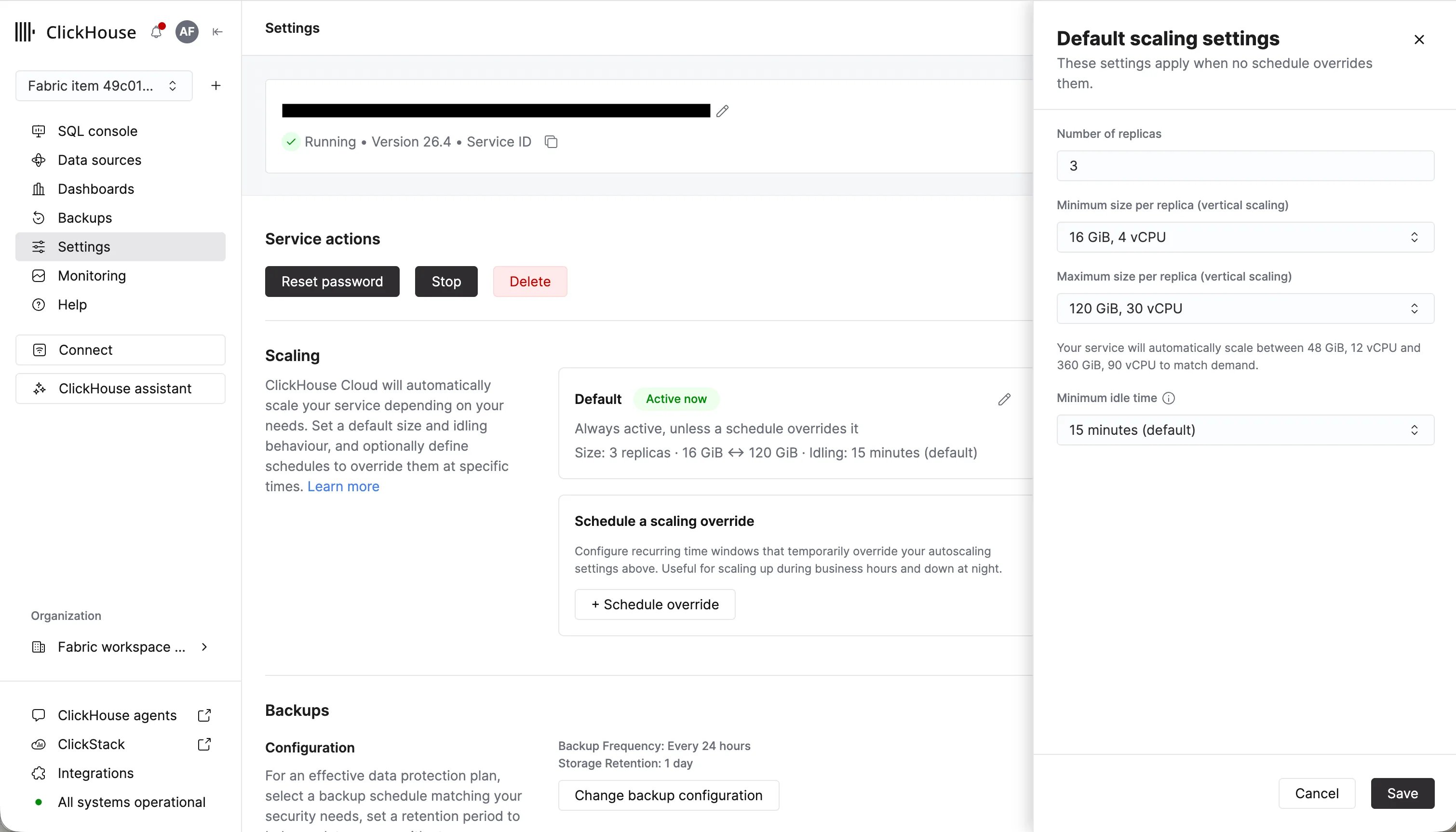Save the default scaling settings
1456x832 pixels.
(1402, 794)
